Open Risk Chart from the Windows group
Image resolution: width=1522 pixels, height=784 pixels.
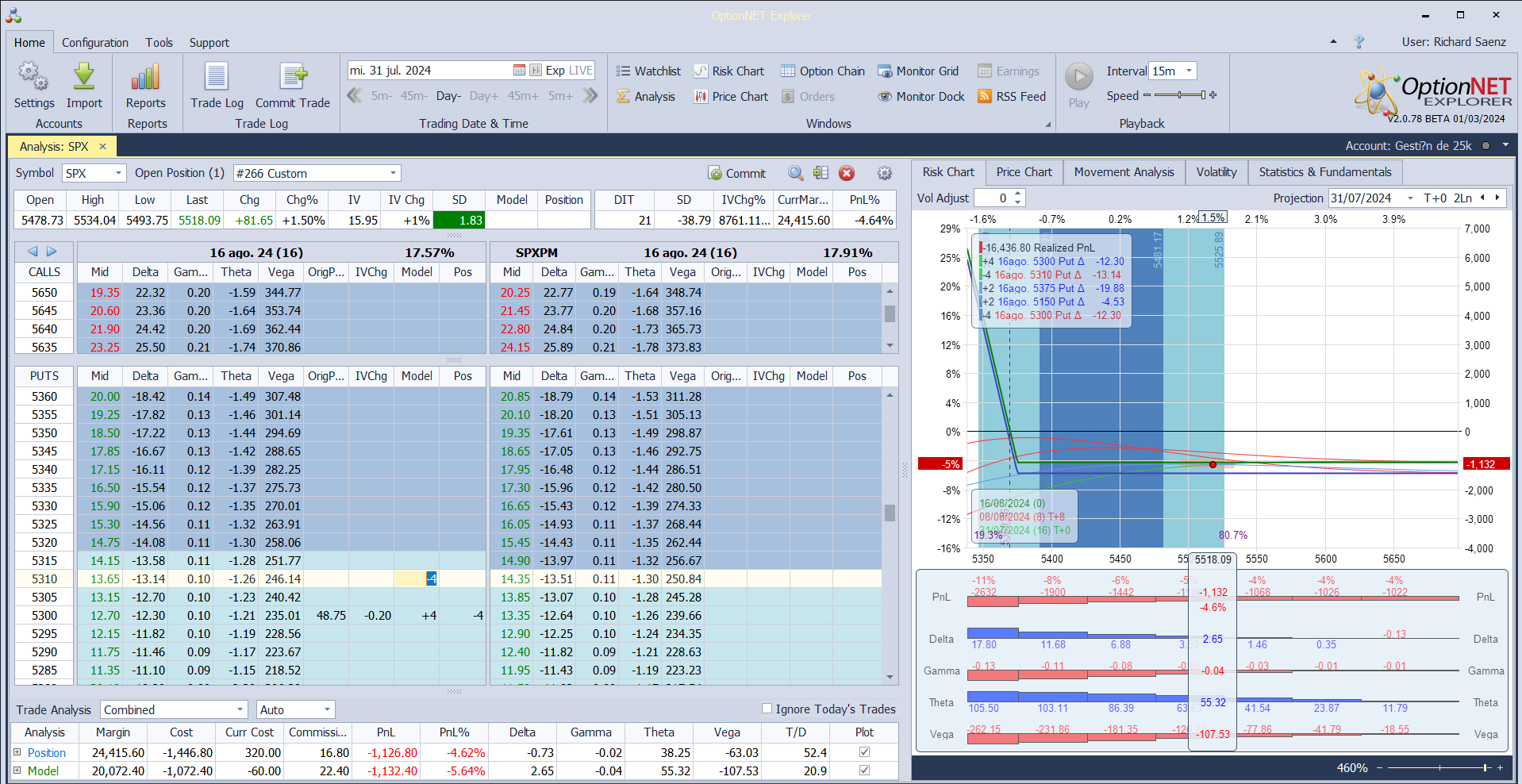(729, 71)
